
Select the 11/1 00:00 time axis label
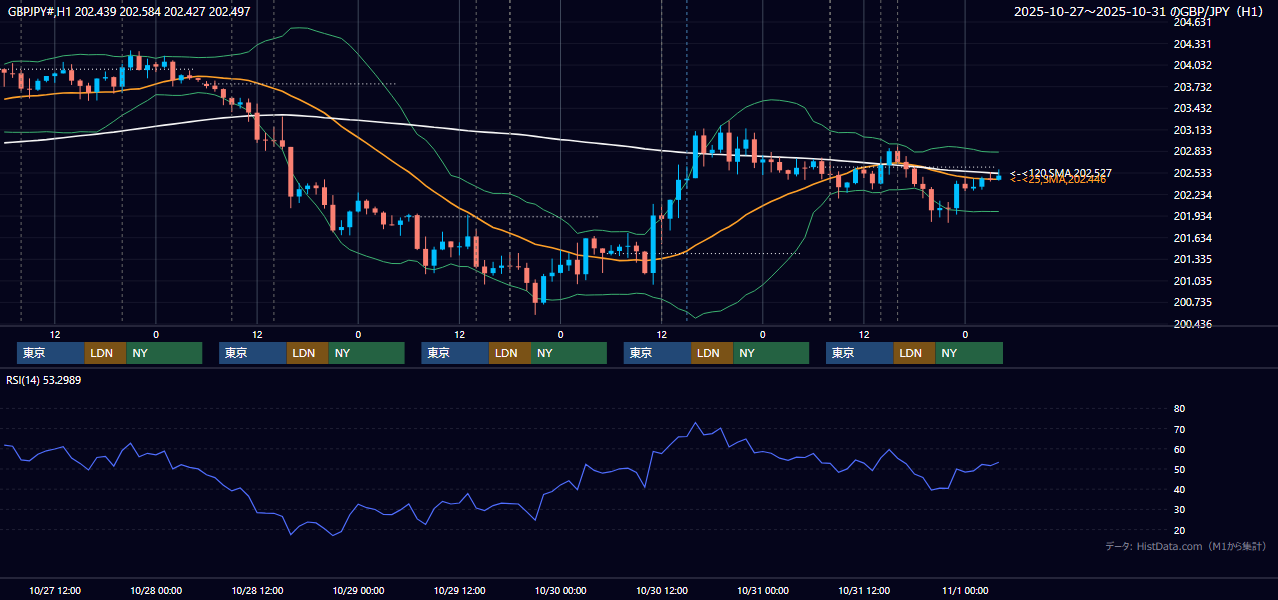tap(965, 591)
